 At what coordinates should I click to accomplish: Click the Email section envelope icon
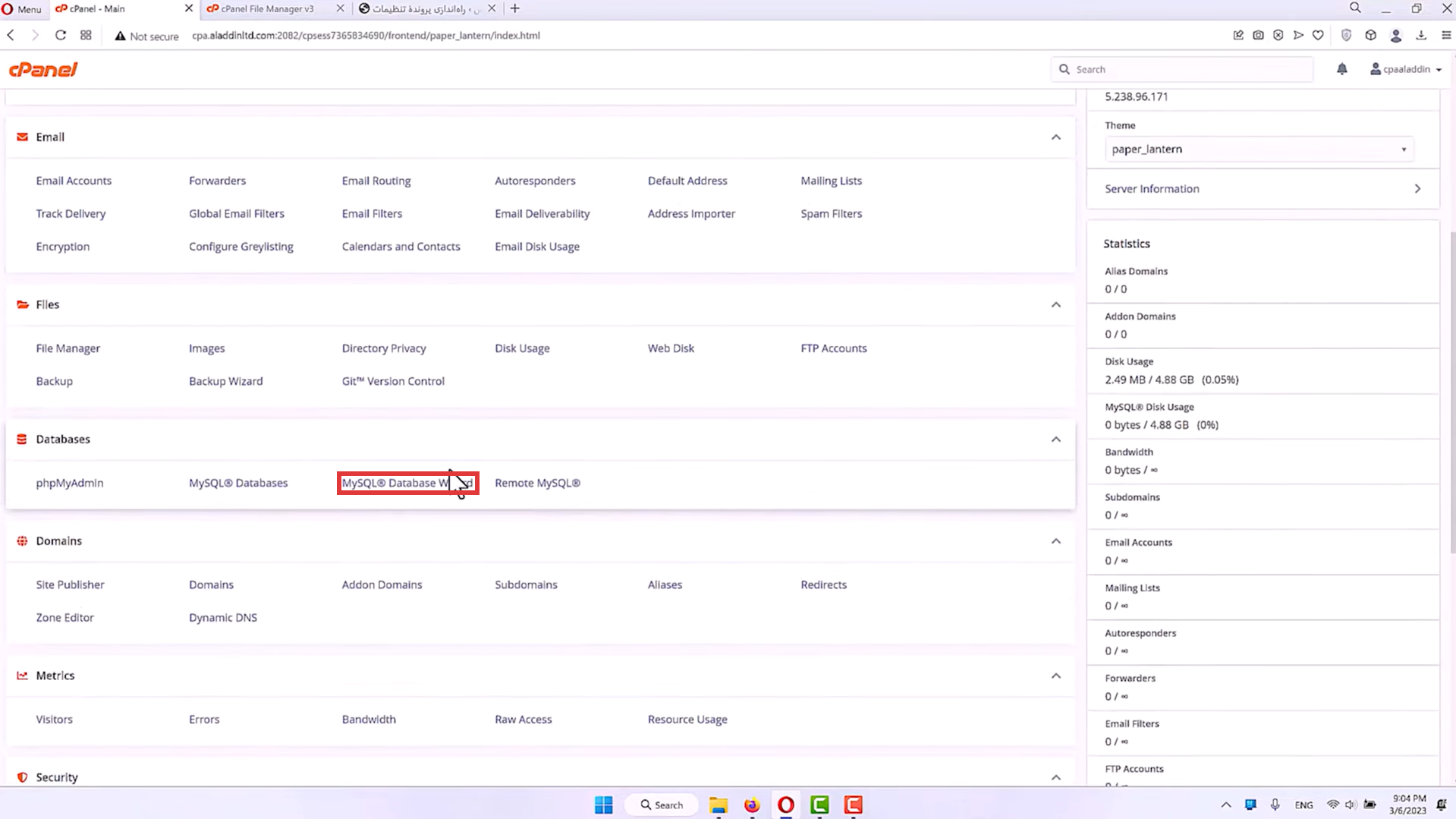22,137
